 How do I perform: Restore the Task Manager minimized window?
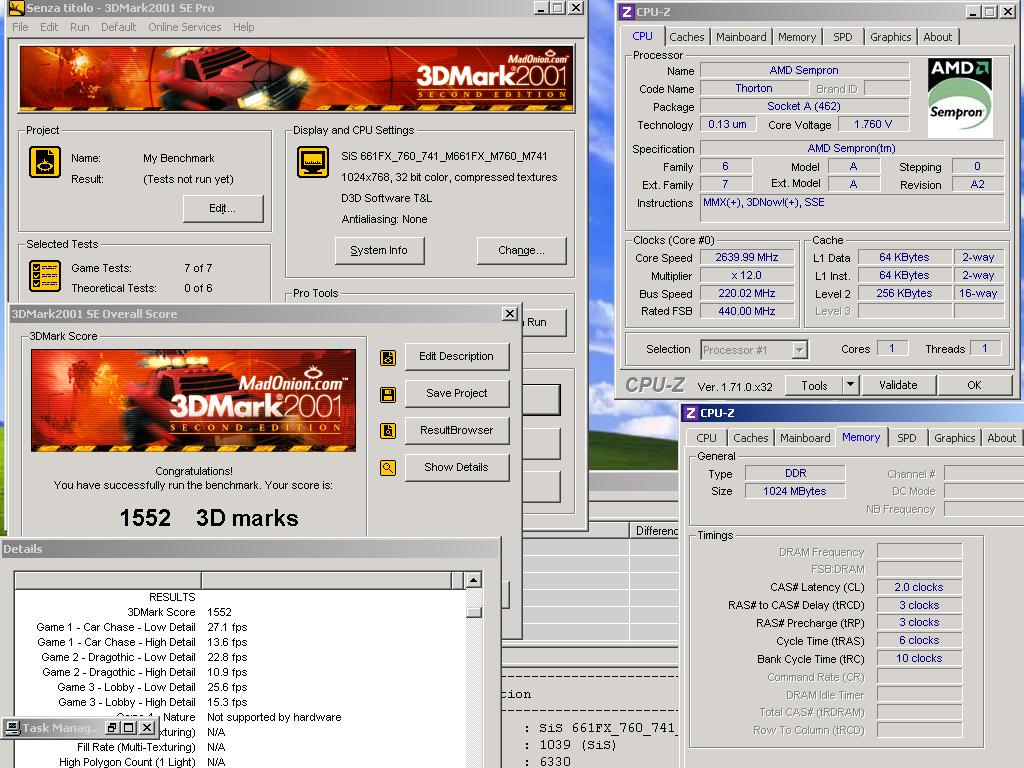coord(112,728)
